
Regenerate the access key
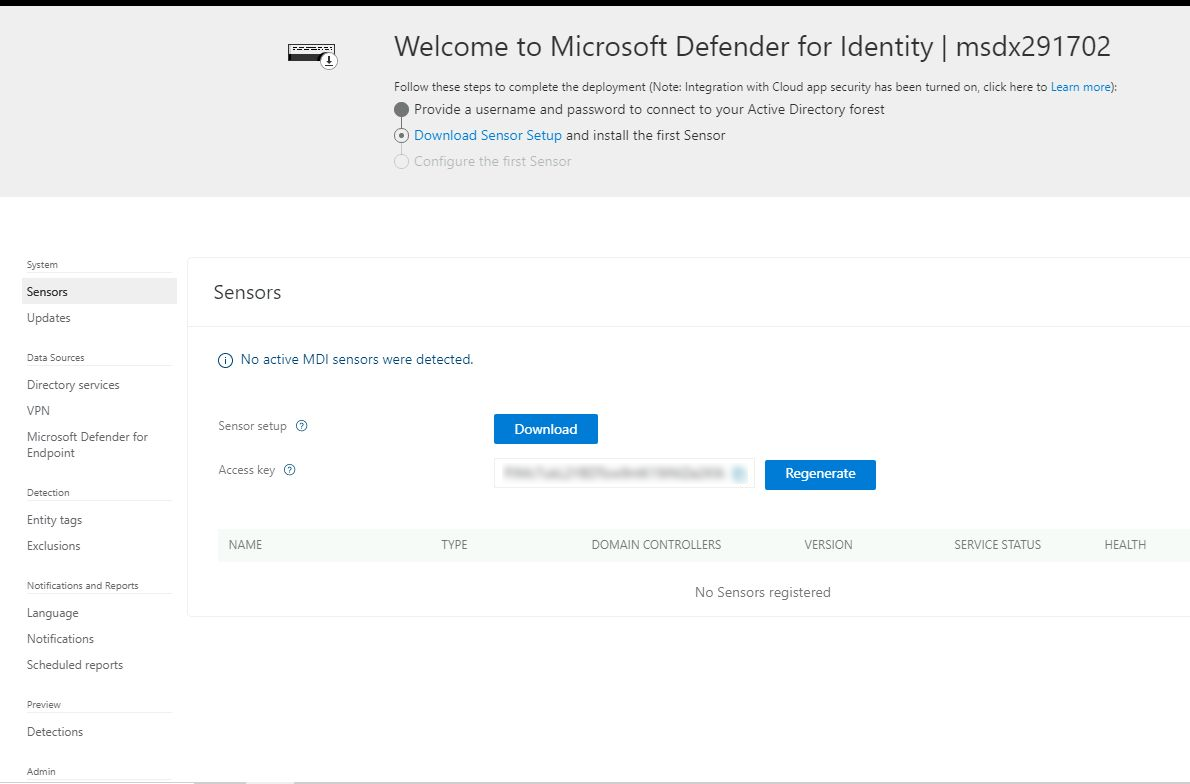point(820,474)
